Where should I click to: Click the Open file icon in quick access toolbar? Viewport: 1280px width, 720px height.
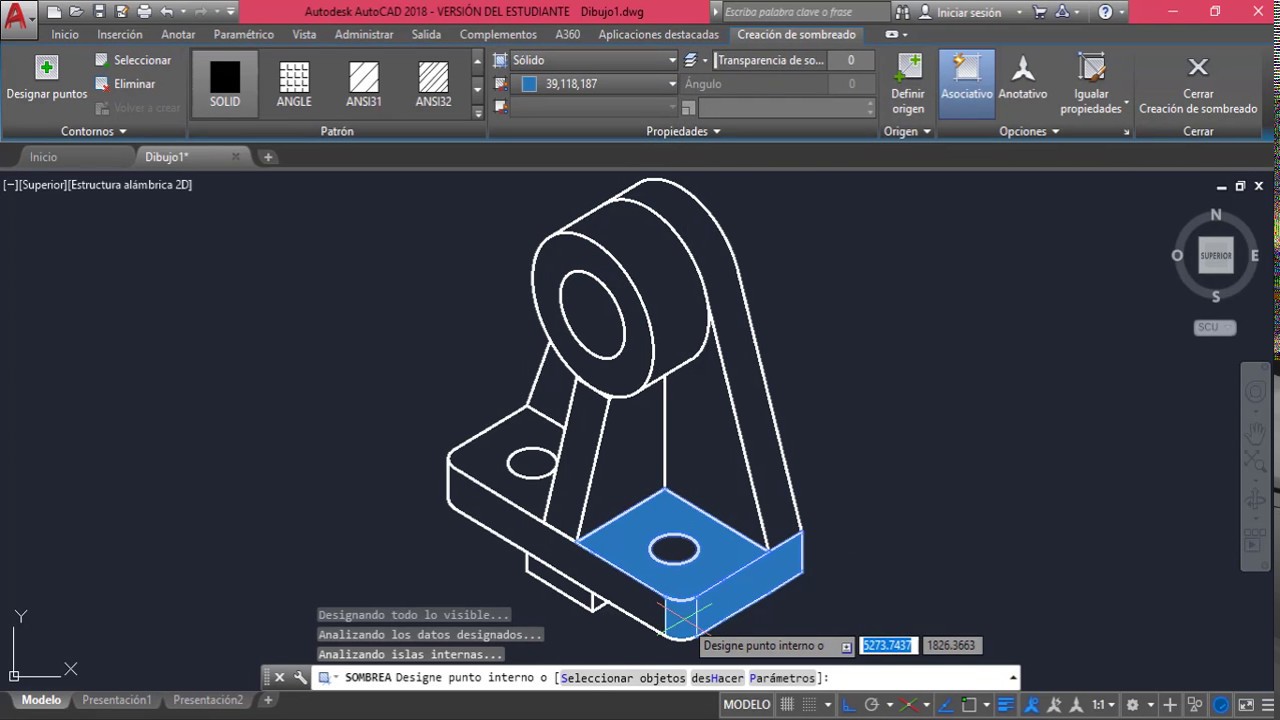tap(76, 12)
